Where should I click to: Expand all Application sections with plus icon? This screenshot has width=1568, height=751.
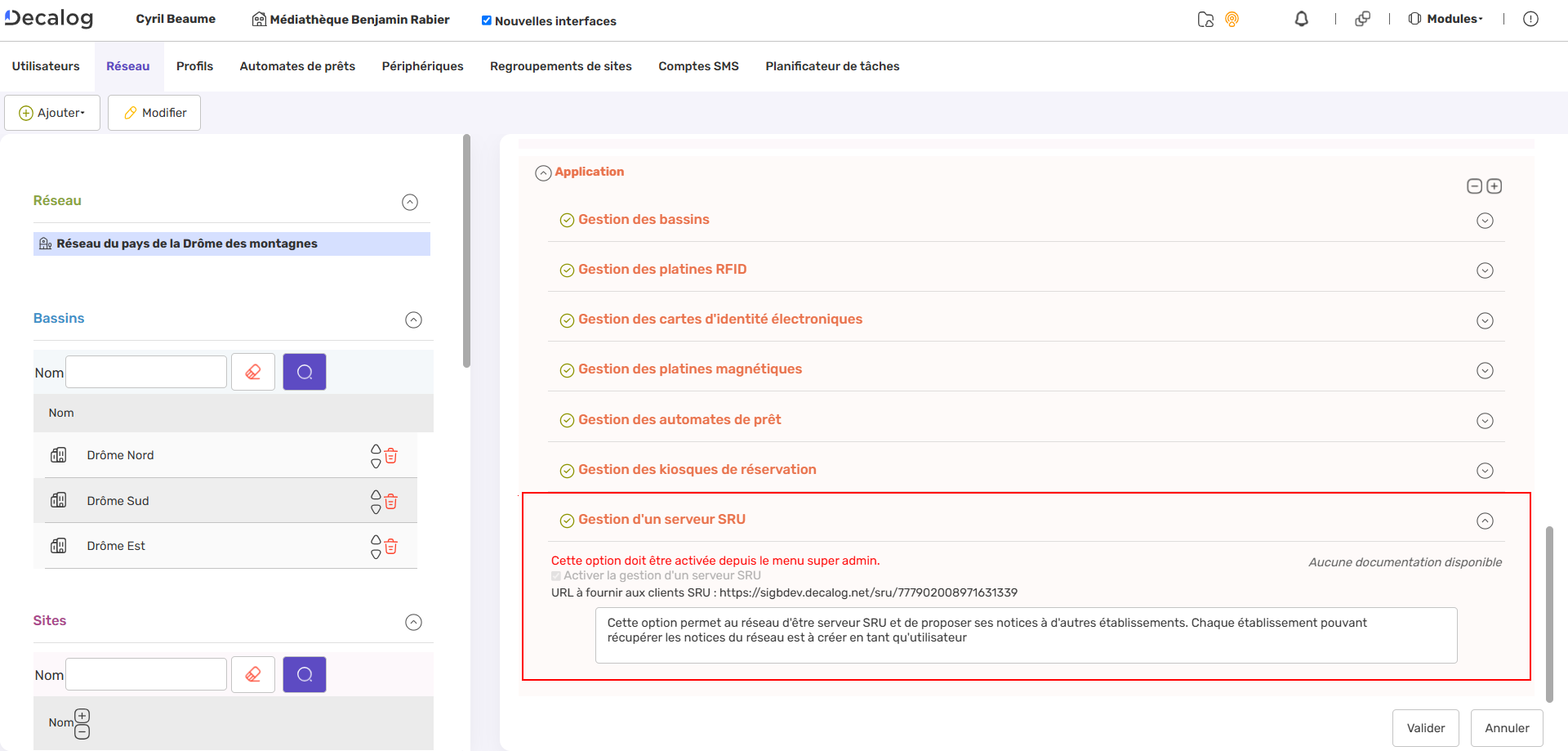[1494, 186]
